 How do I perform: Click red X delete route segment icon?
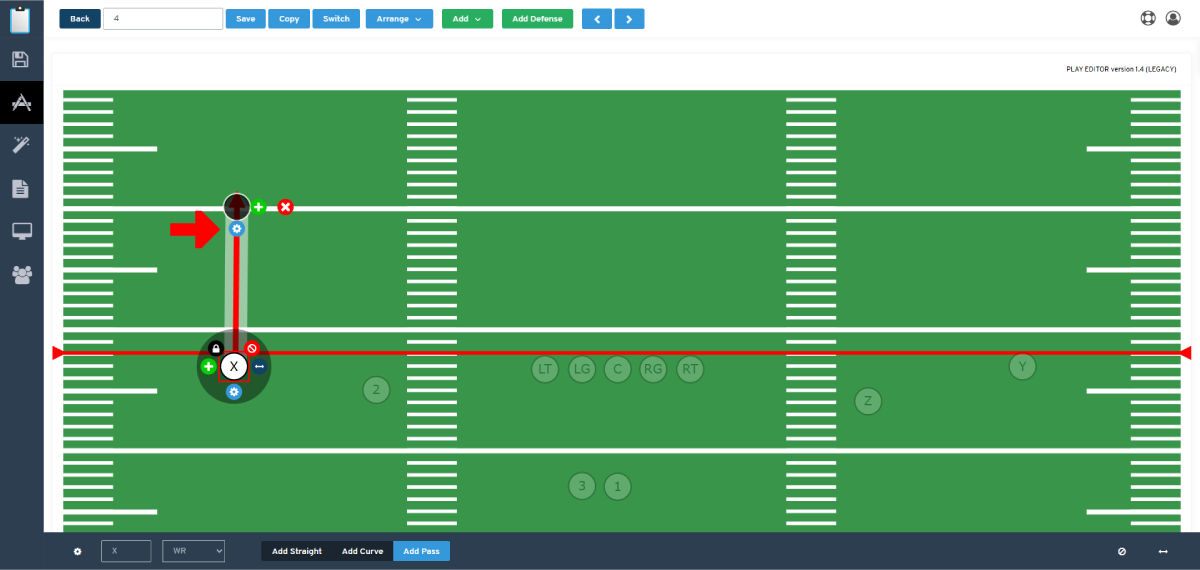click(x=285, y=207)
